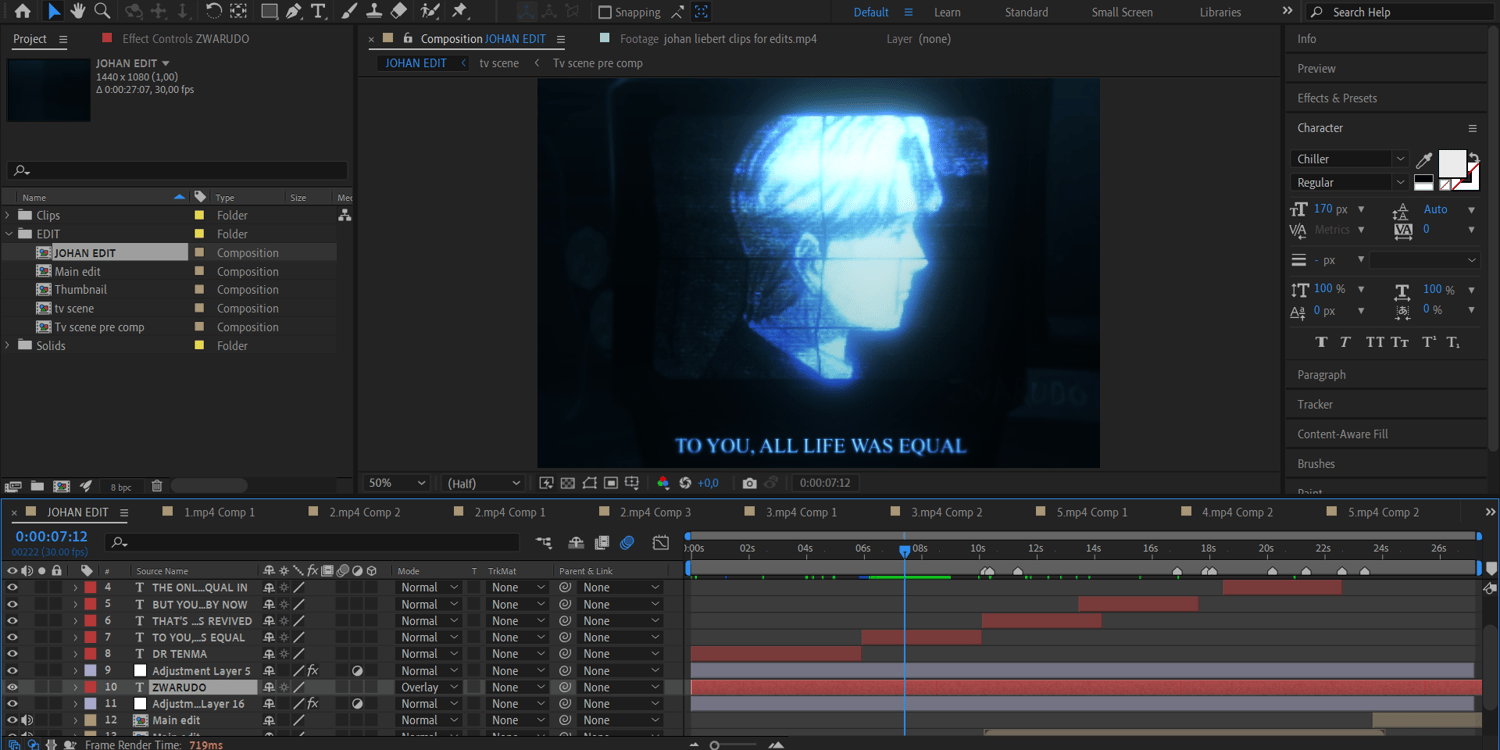
Task: Click the text fill color swatch
Action: tap(1451, 163)
